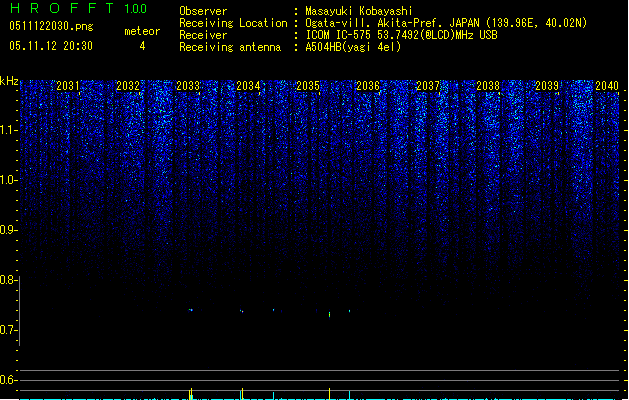Click the 0.7 kHz axis label
The width and height of the screenshot is (629, 400).
click(8, 330)
